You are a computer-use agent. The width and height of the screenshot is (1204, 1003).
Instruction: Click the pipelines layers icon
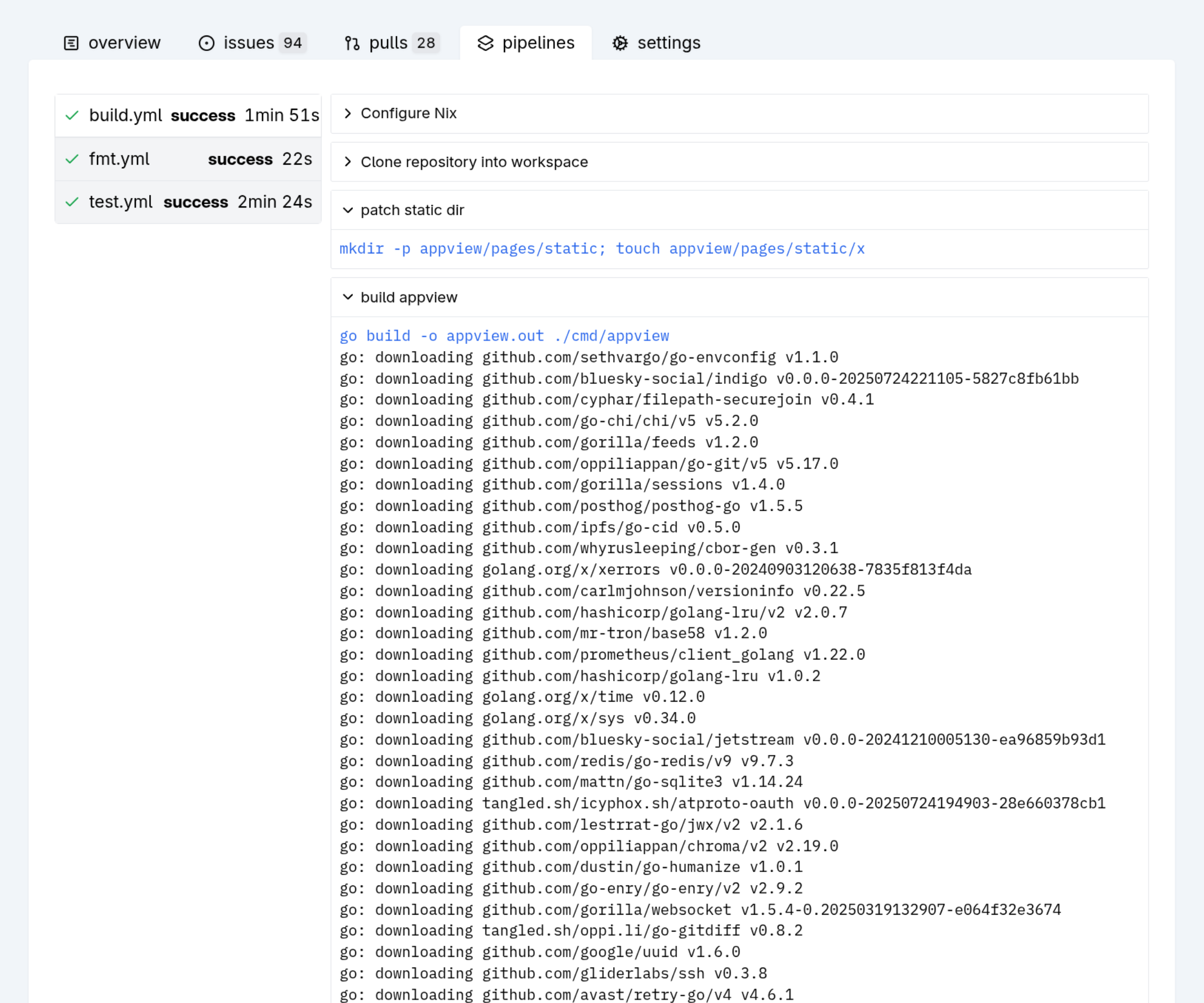[x=486, y=43]
